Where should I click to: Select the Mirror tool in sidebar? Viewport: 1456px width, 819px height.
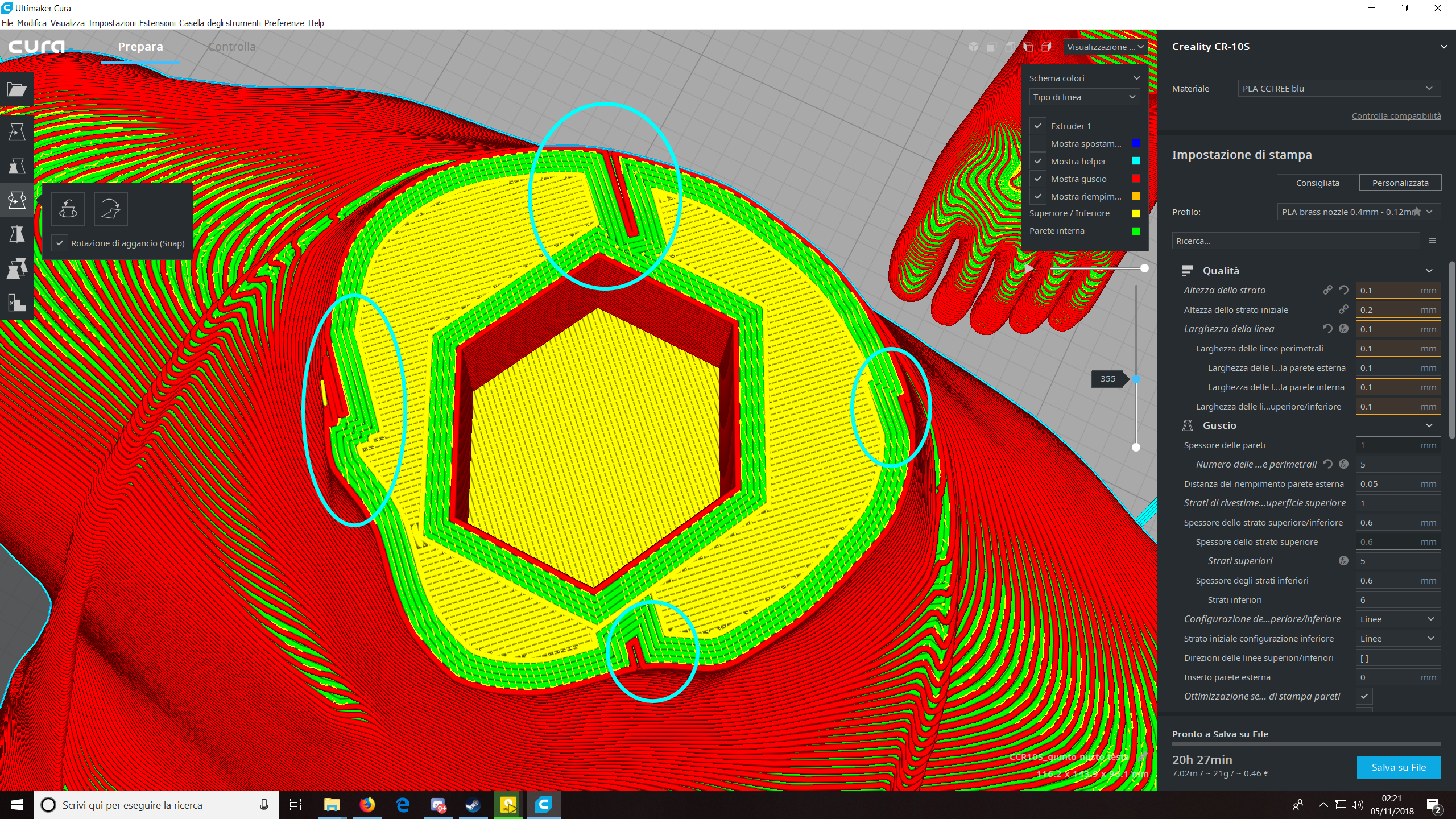point(16,234)
